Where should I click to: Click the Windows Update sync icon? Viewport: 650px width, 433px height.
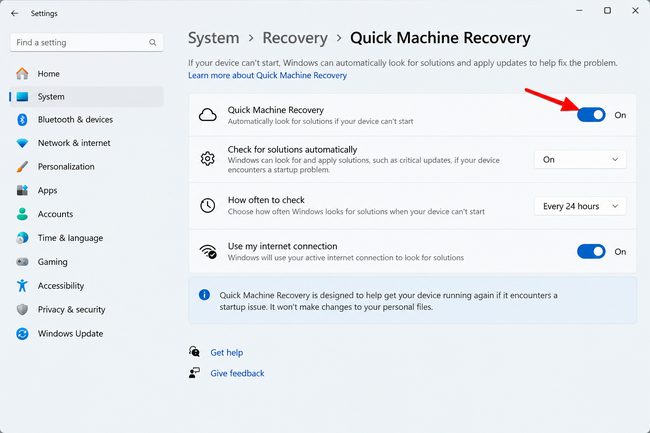tap(22, 334)
